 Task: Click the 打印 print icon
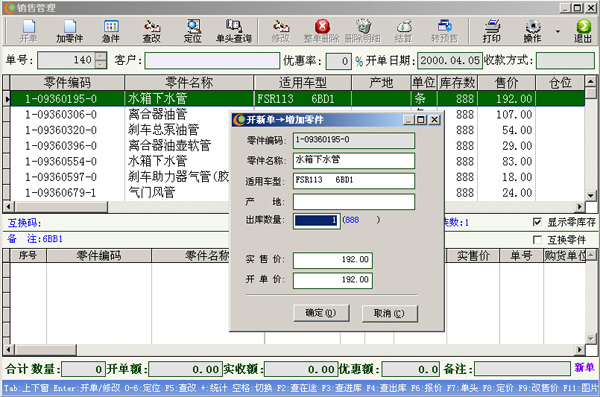click(x=492, y=31)
